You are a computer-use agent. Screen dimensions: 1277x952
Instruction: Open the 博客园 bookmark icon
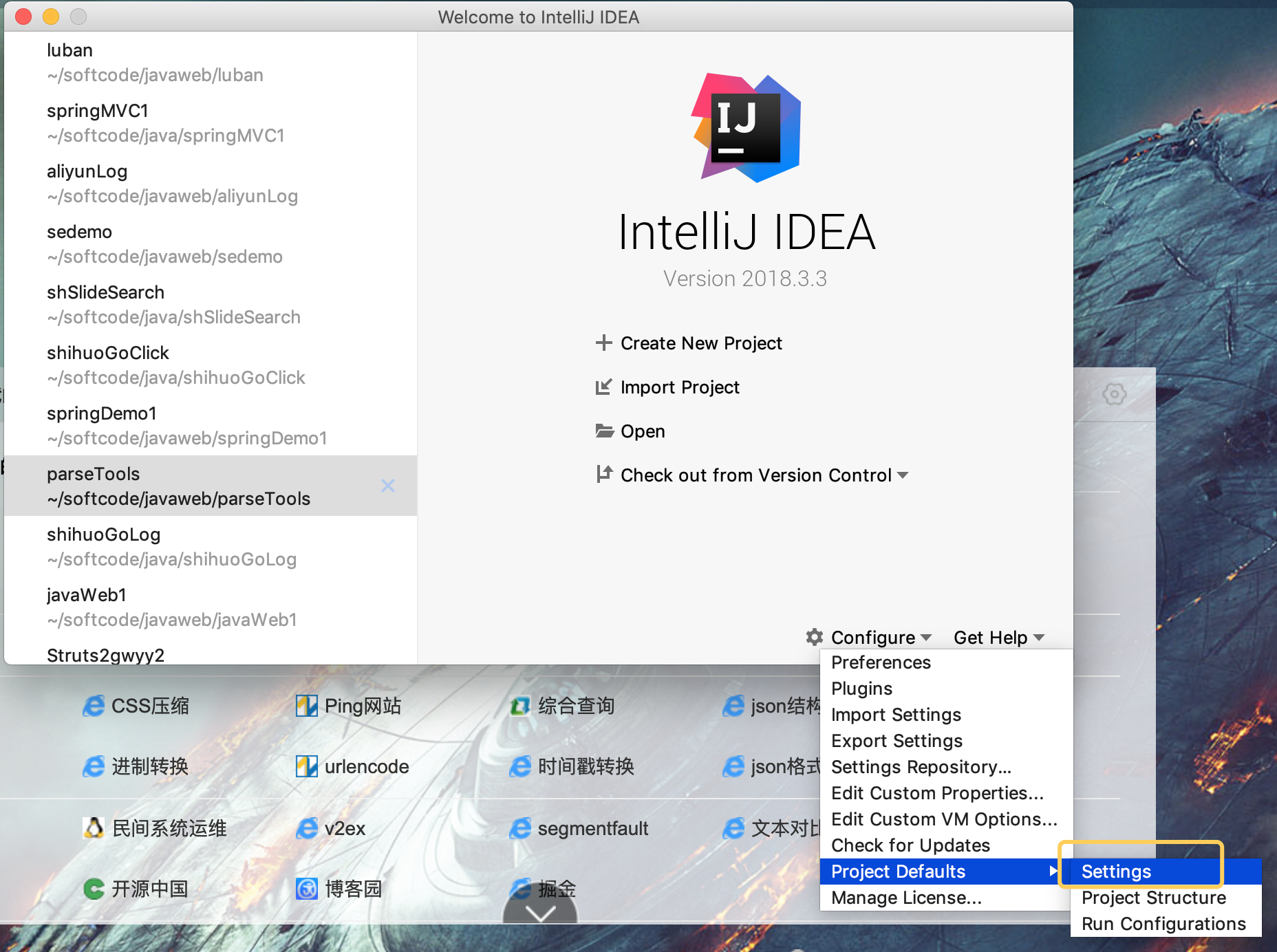pos(307,889)
